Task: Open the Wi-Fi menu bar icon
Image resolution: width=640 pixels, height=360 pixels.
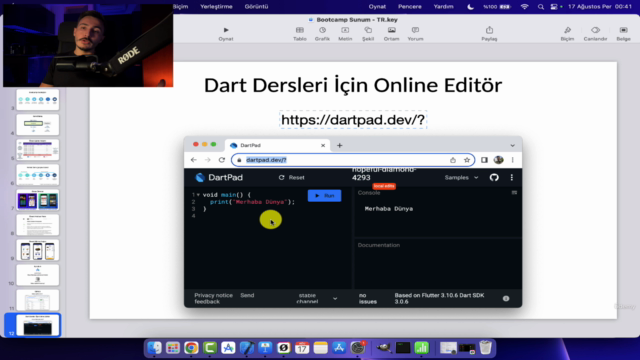Action: coord(524,7)
